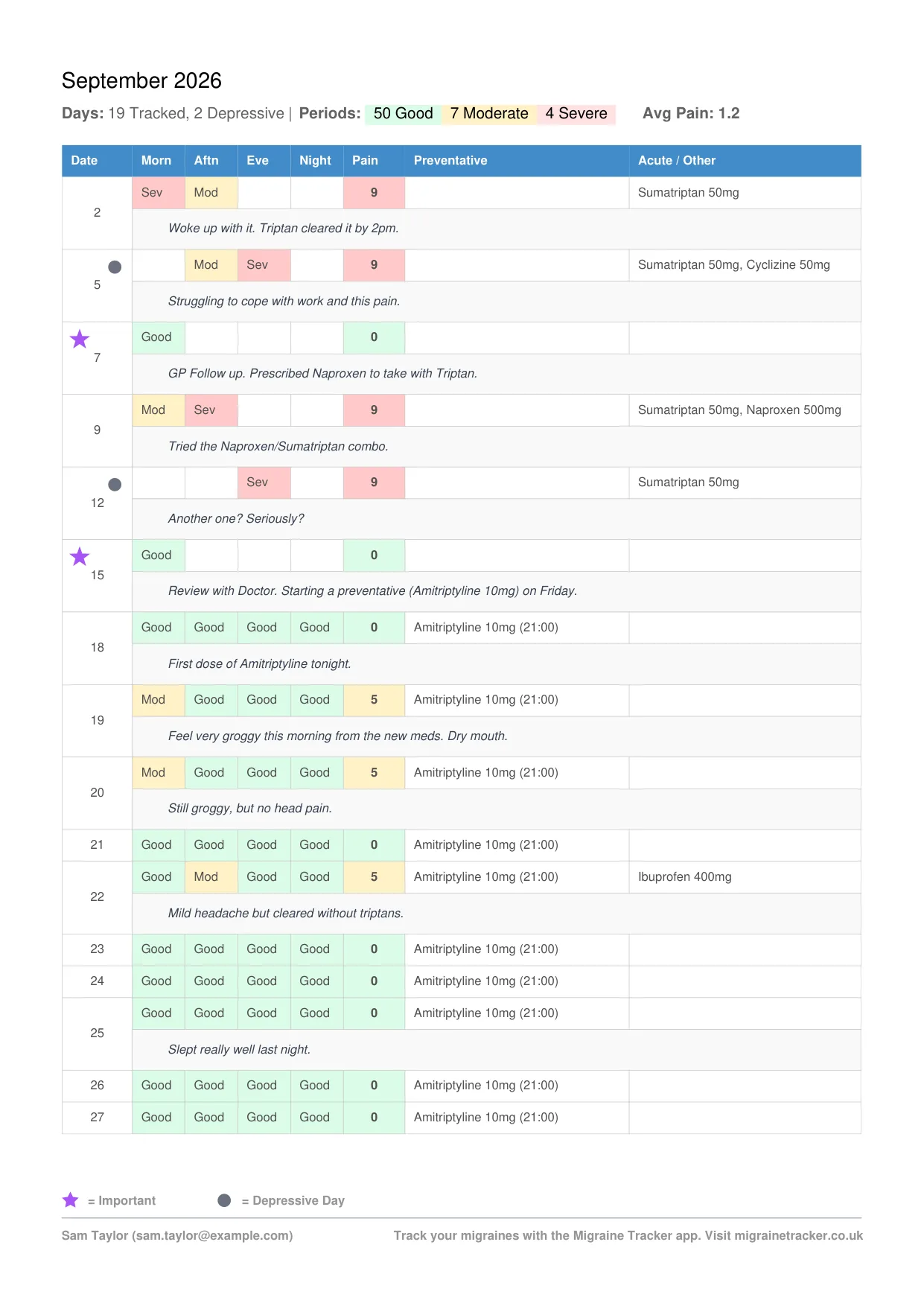Click note 'Still groggy, but no head pain.'

[x=250, y=809]
